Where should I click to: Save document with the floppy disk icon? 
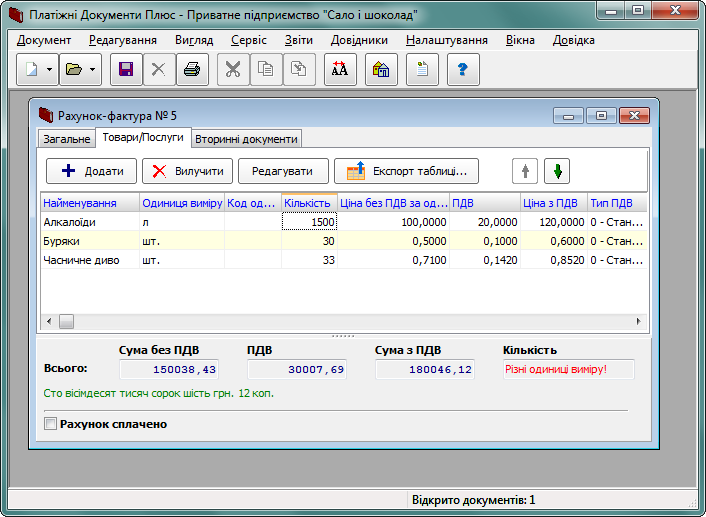[x=126, y=69]
